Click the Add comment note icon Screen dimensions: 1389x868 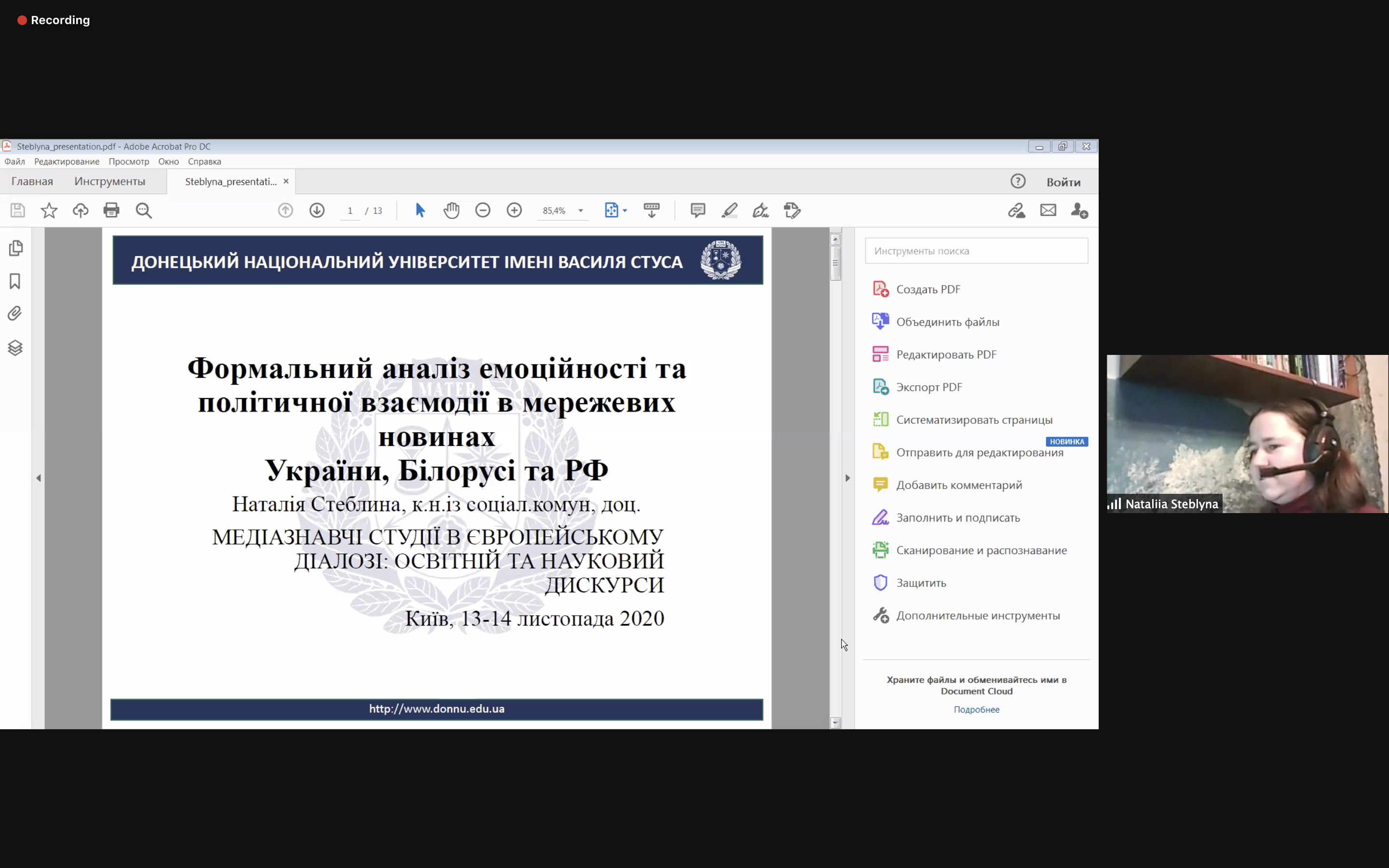click(698, 210)
